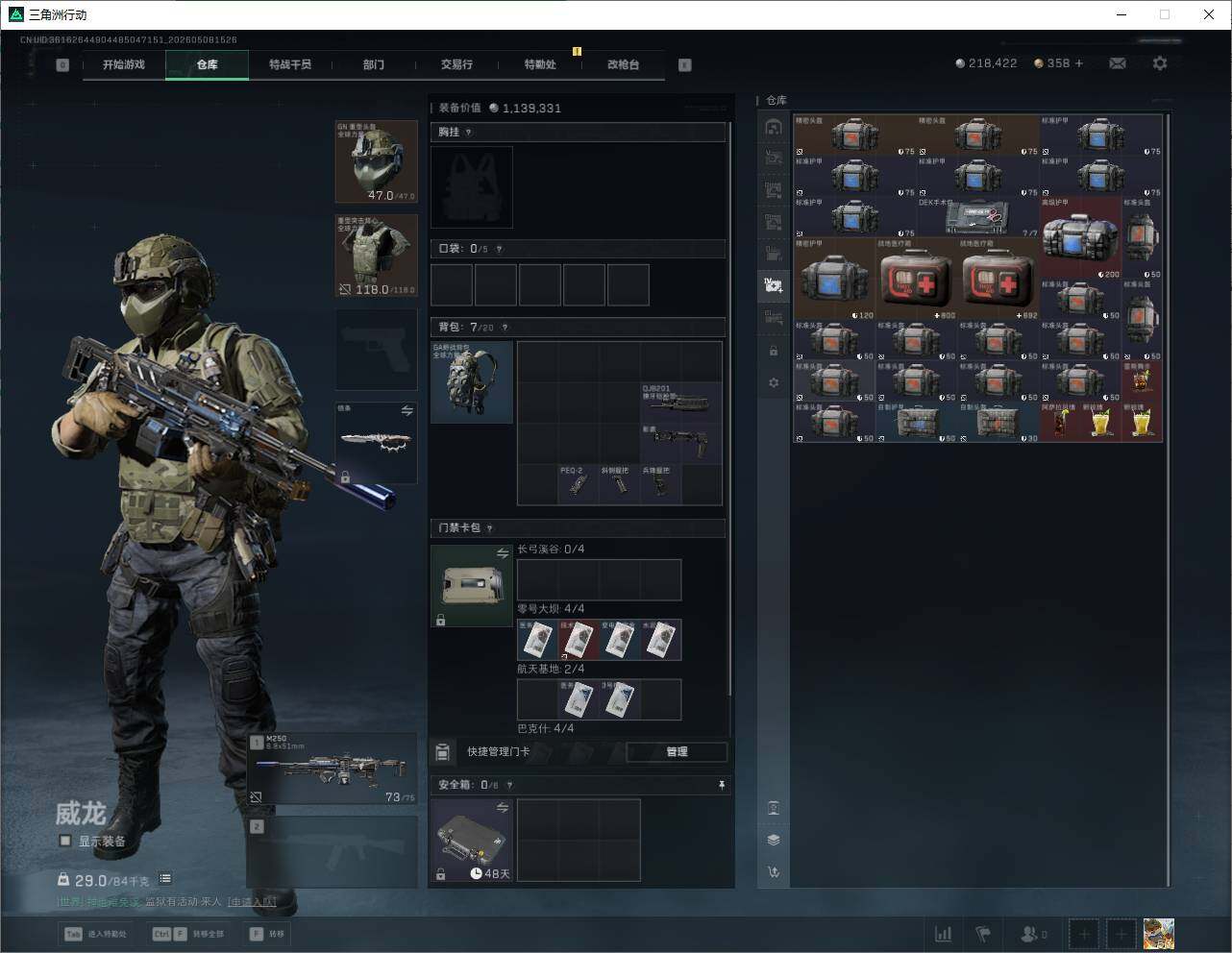Image resolution: width=1232 pixels, height=953 pixels.
Task: Open the friends icon in bottom bar
Action: click(x=1031, y=934)
